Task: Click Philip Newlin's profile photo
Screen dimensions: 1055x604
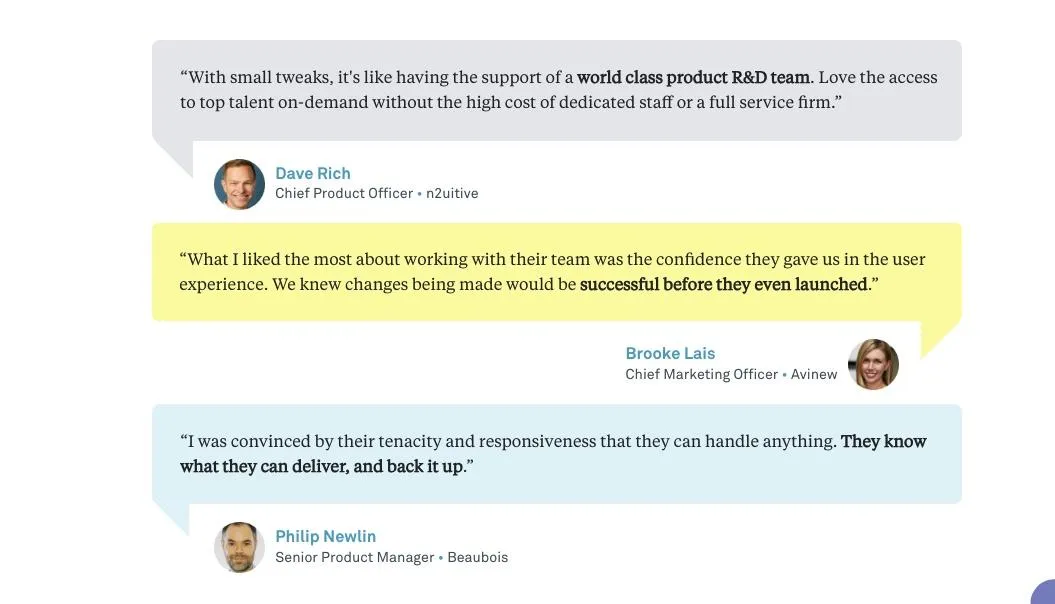Action: point(239,547)
